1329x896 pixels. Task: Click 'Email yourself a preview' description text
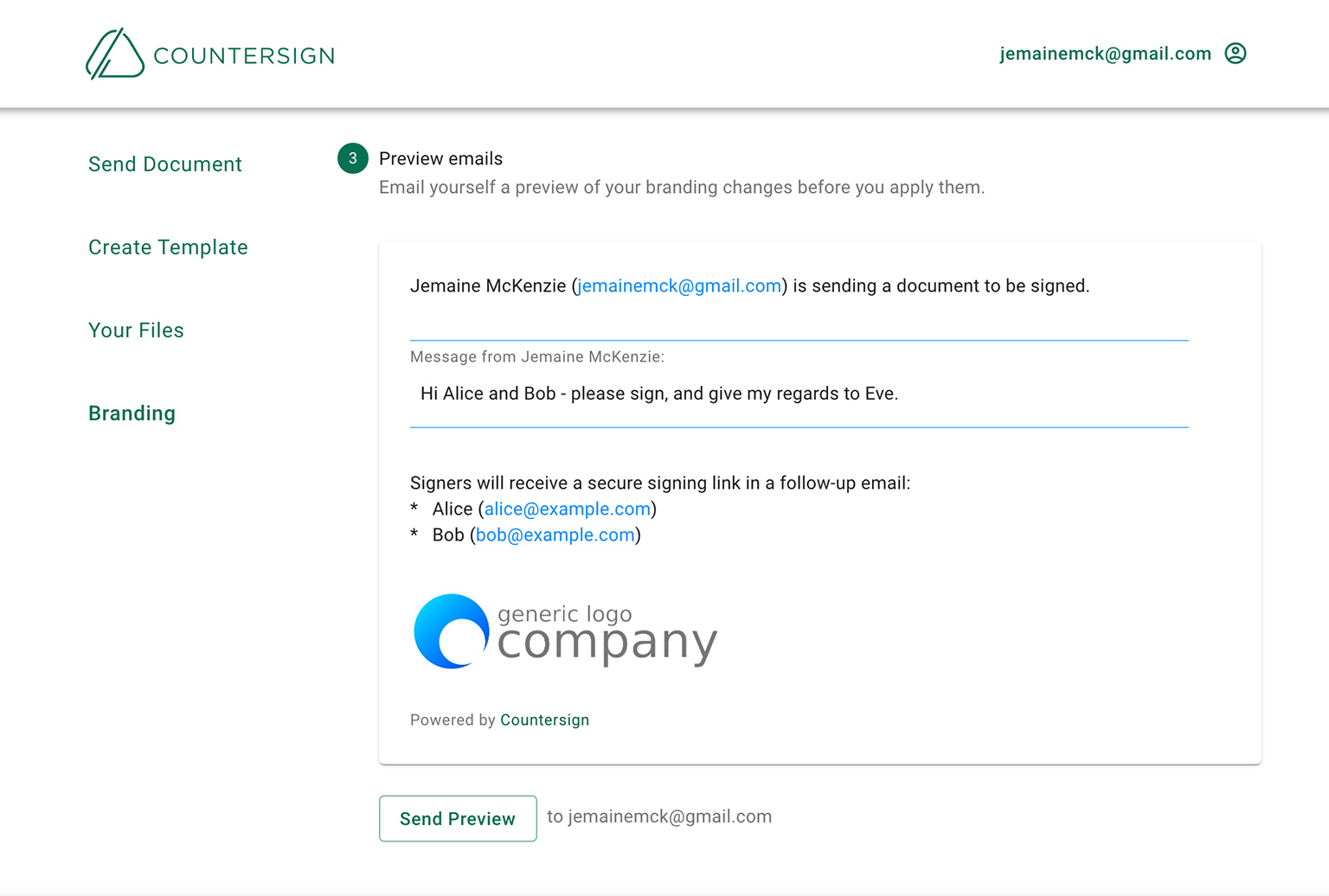coord(682,188)
